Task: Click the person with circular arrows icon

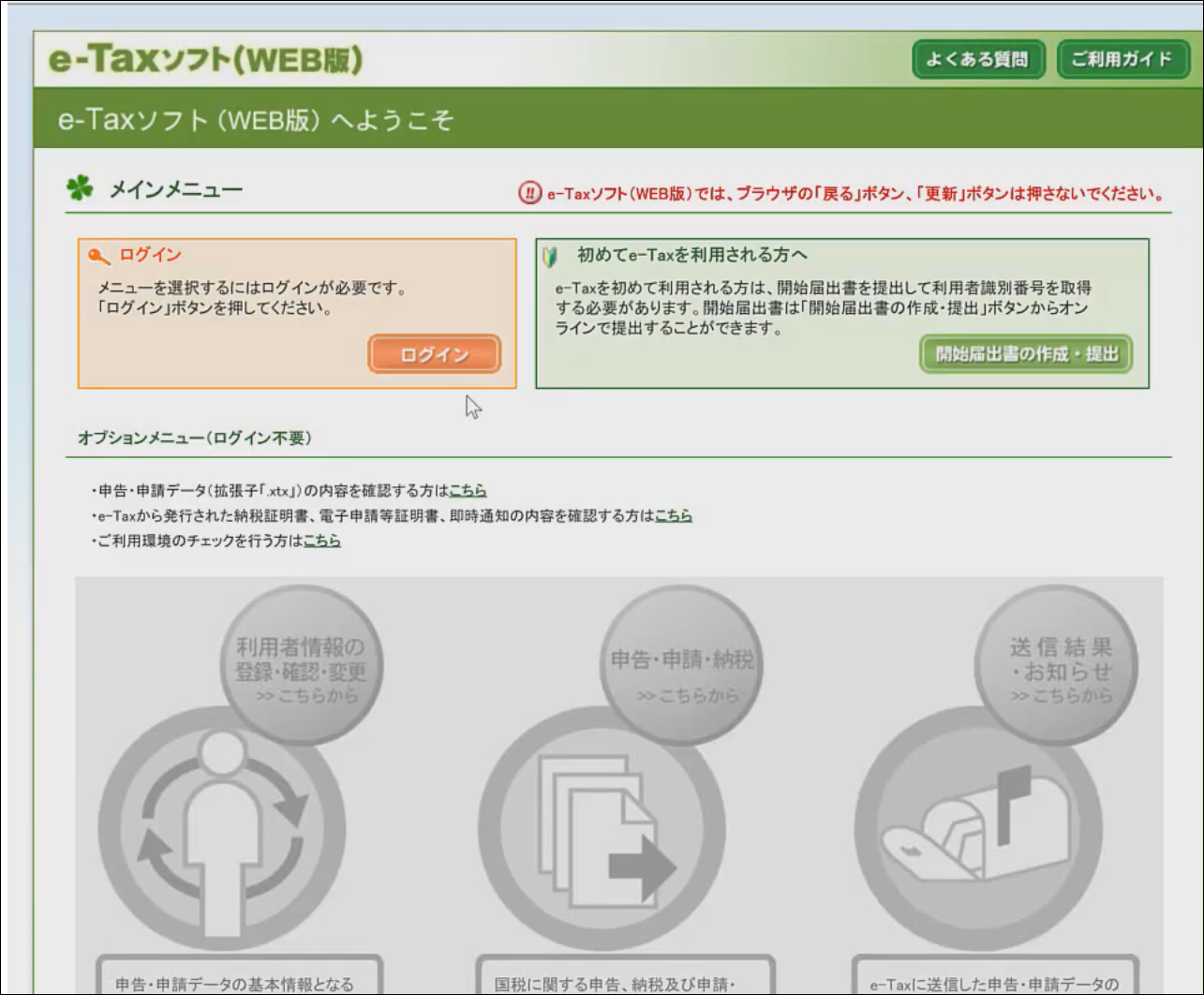Action: (223, 830)
